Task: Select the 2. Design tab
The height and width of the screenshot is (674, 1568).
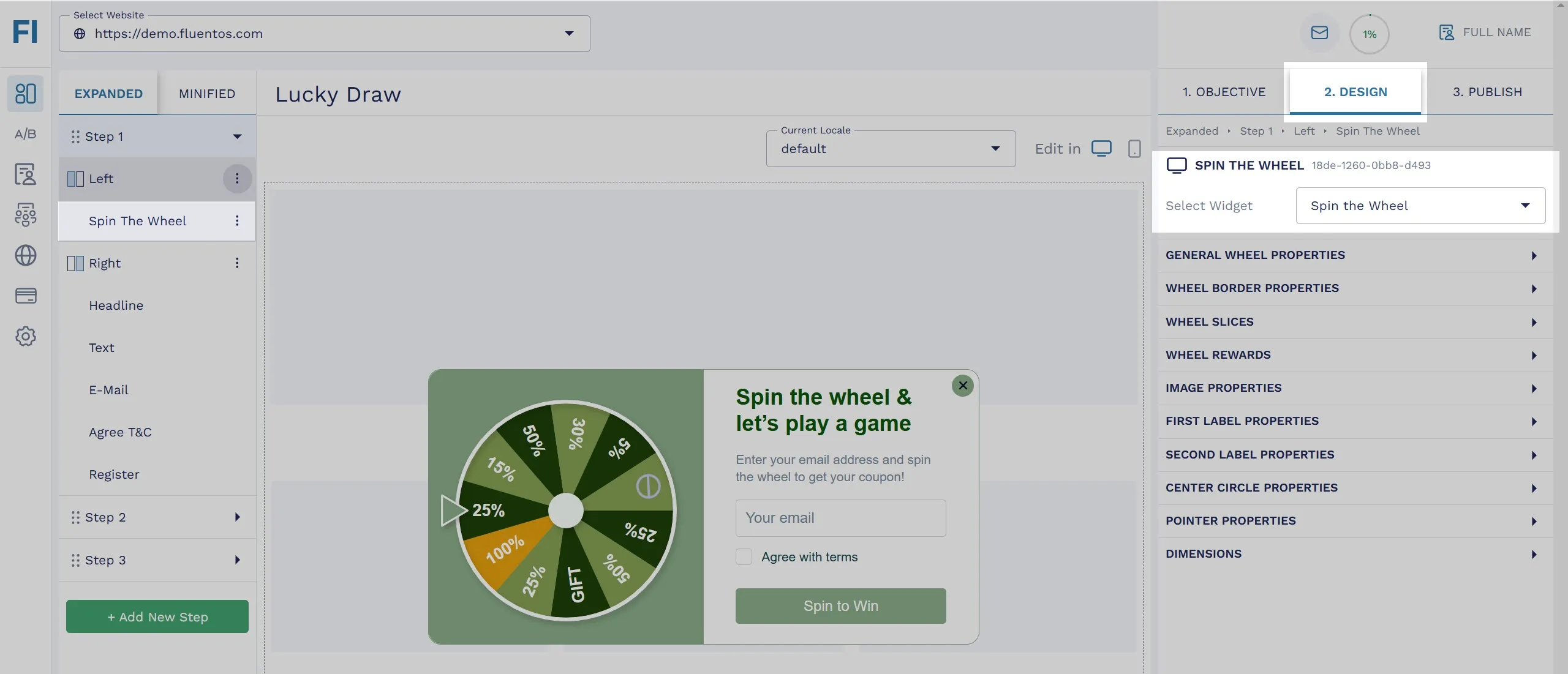Action: (1355, 92)
